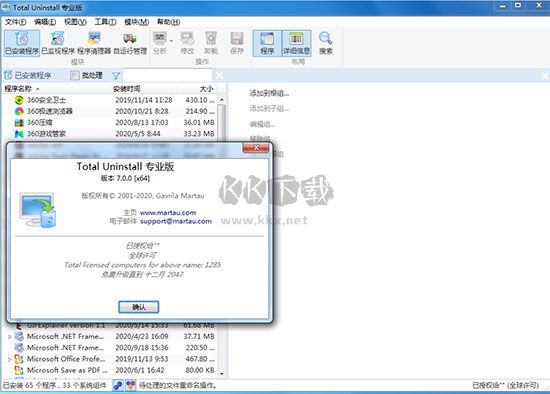Screen dimensions: 550x394
Task: Click 待处理的文件重命名操作 status text
Action: click(177, 386)
